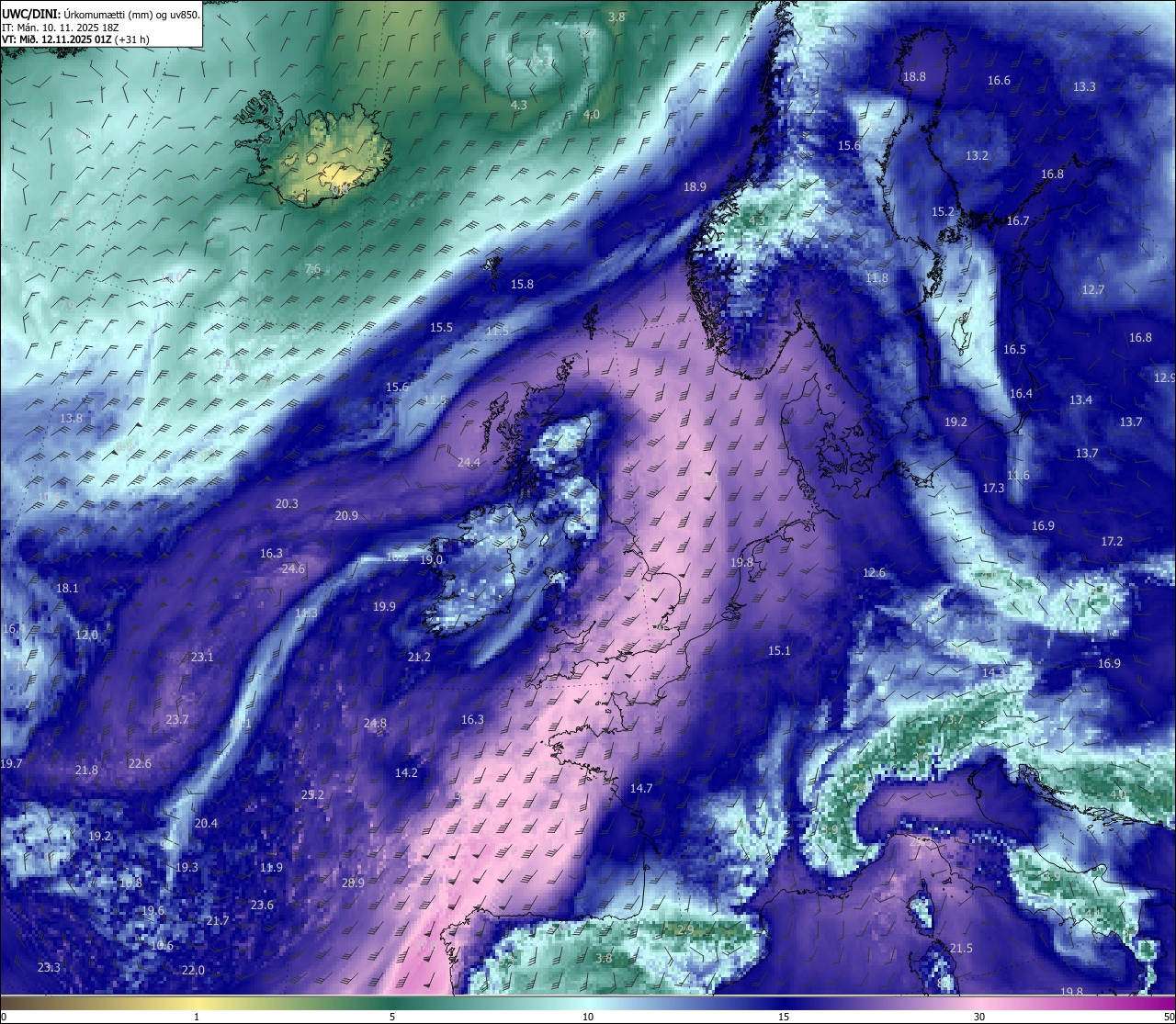Click the value label 19.0 west of Ireland
Viewport: 1176px width, 1024px height.
431,560
